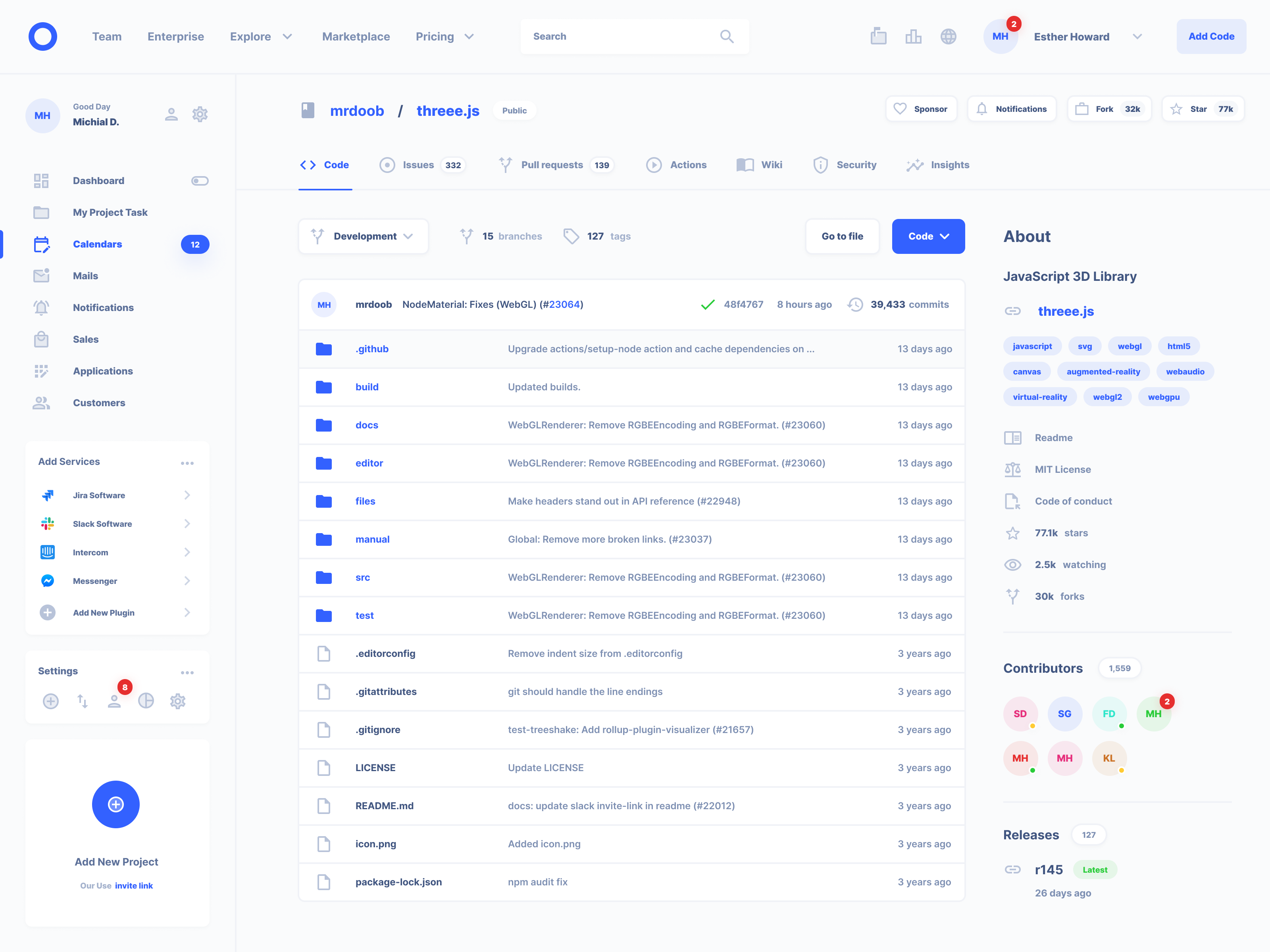Click the Sponsor heart button
The image size is (1270, 952).
pyautogui.click(x=921, y=109)
